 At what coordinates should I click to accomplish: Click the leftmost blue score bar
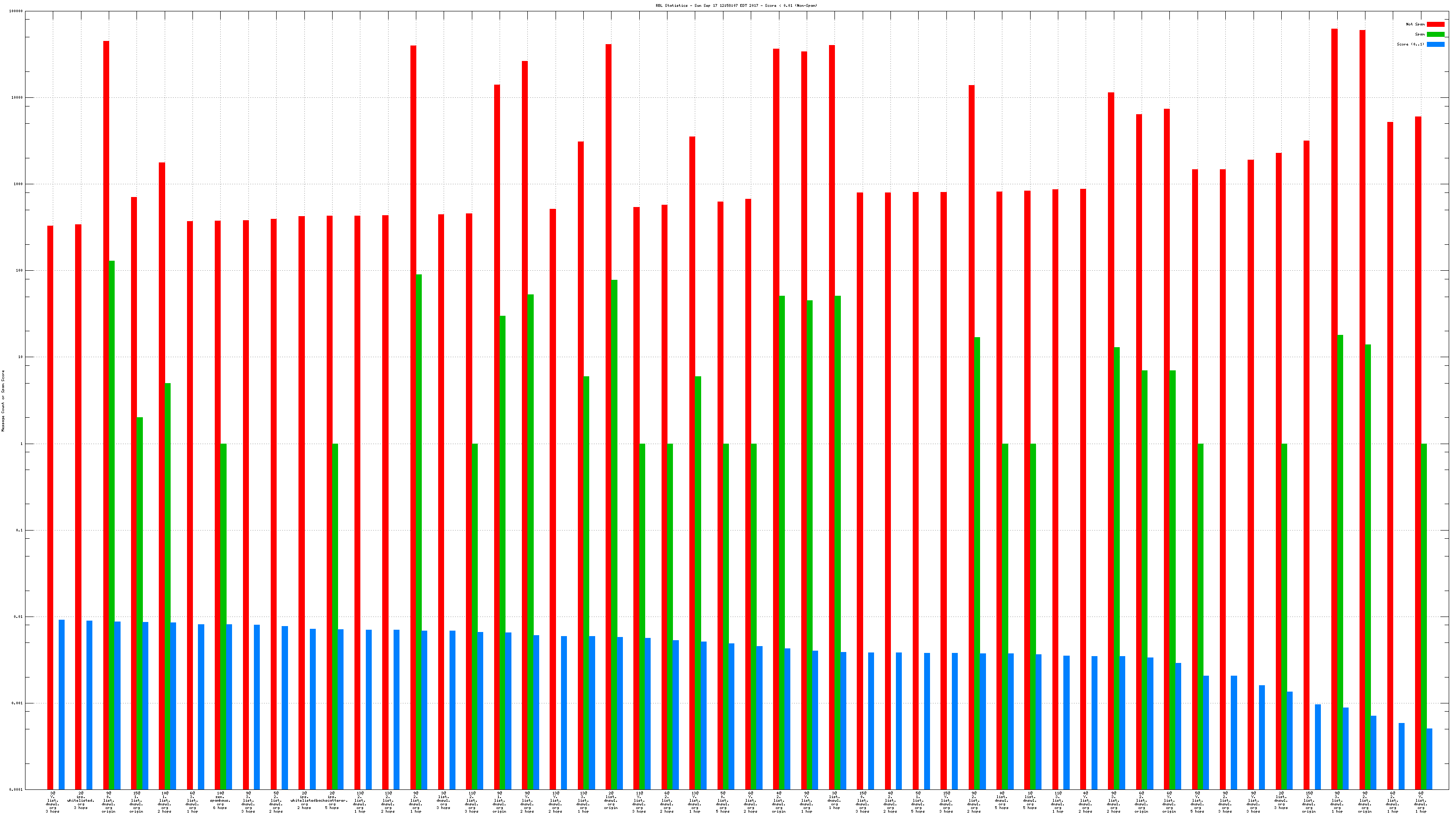pos(61,704)
